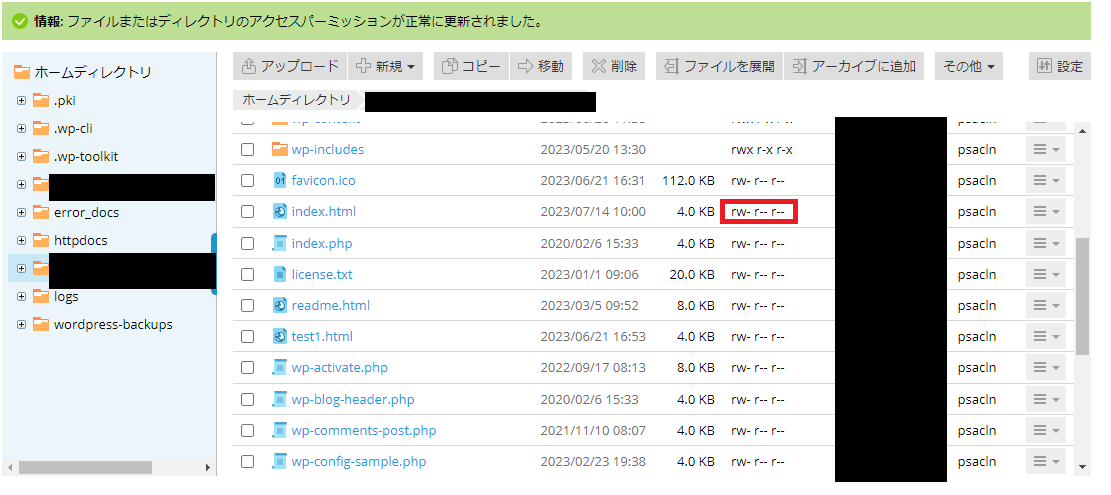Click the 移動 move button

pos(541,66)
